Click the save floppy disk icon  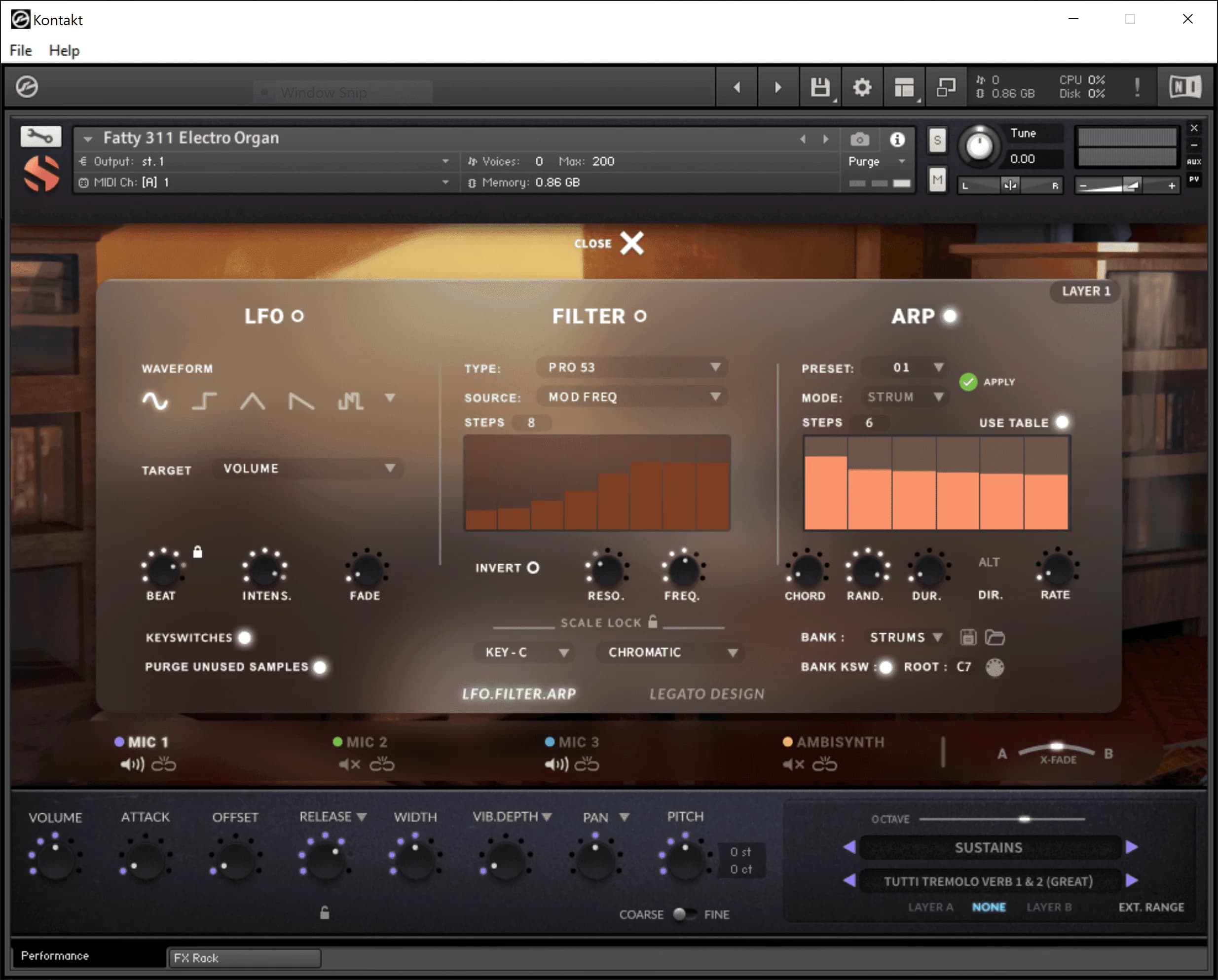click(820, 88)
